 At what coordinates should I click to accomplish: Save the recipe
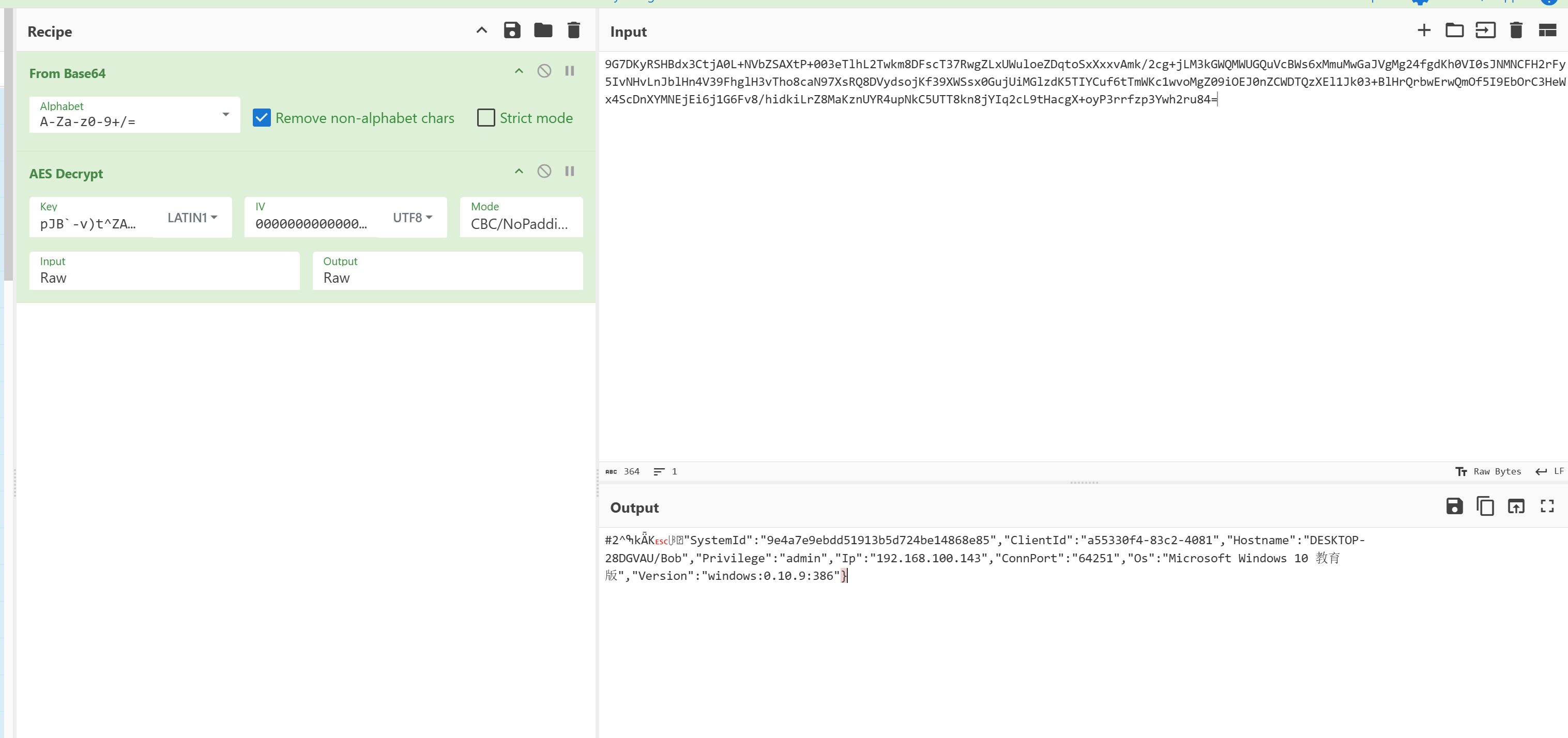click(512, 30)
